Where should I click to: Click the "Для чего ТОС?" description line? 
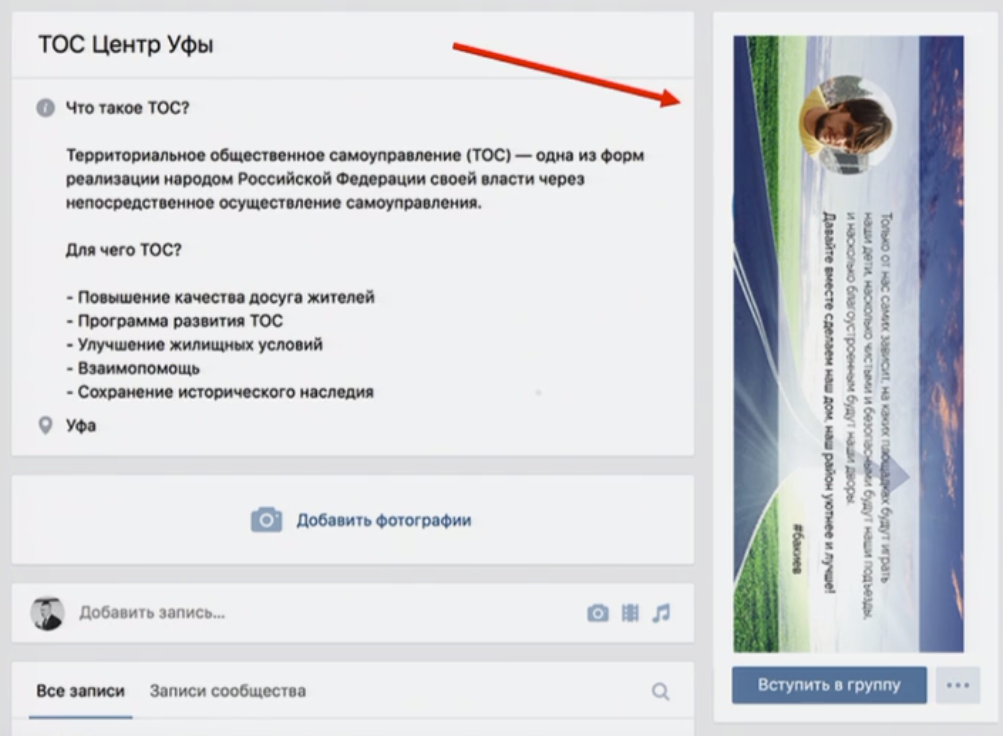click(124, 250)
